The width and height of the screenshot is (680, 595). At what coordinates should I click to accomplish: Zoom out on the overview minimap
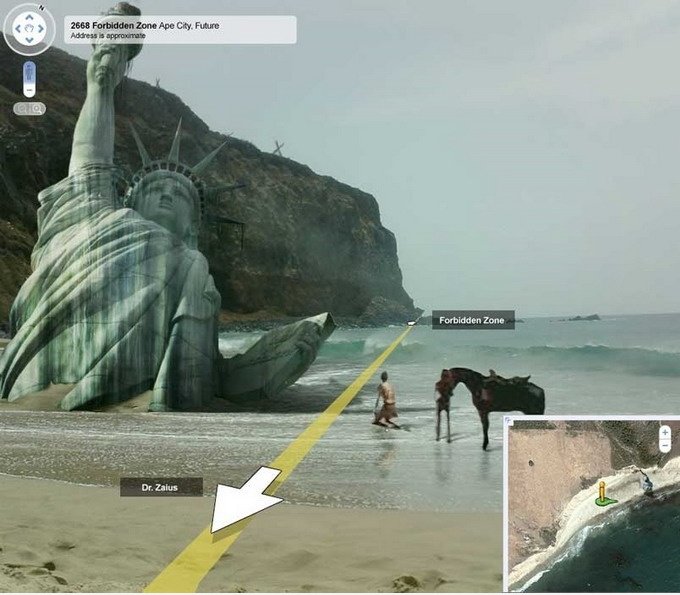coord(665,446)
